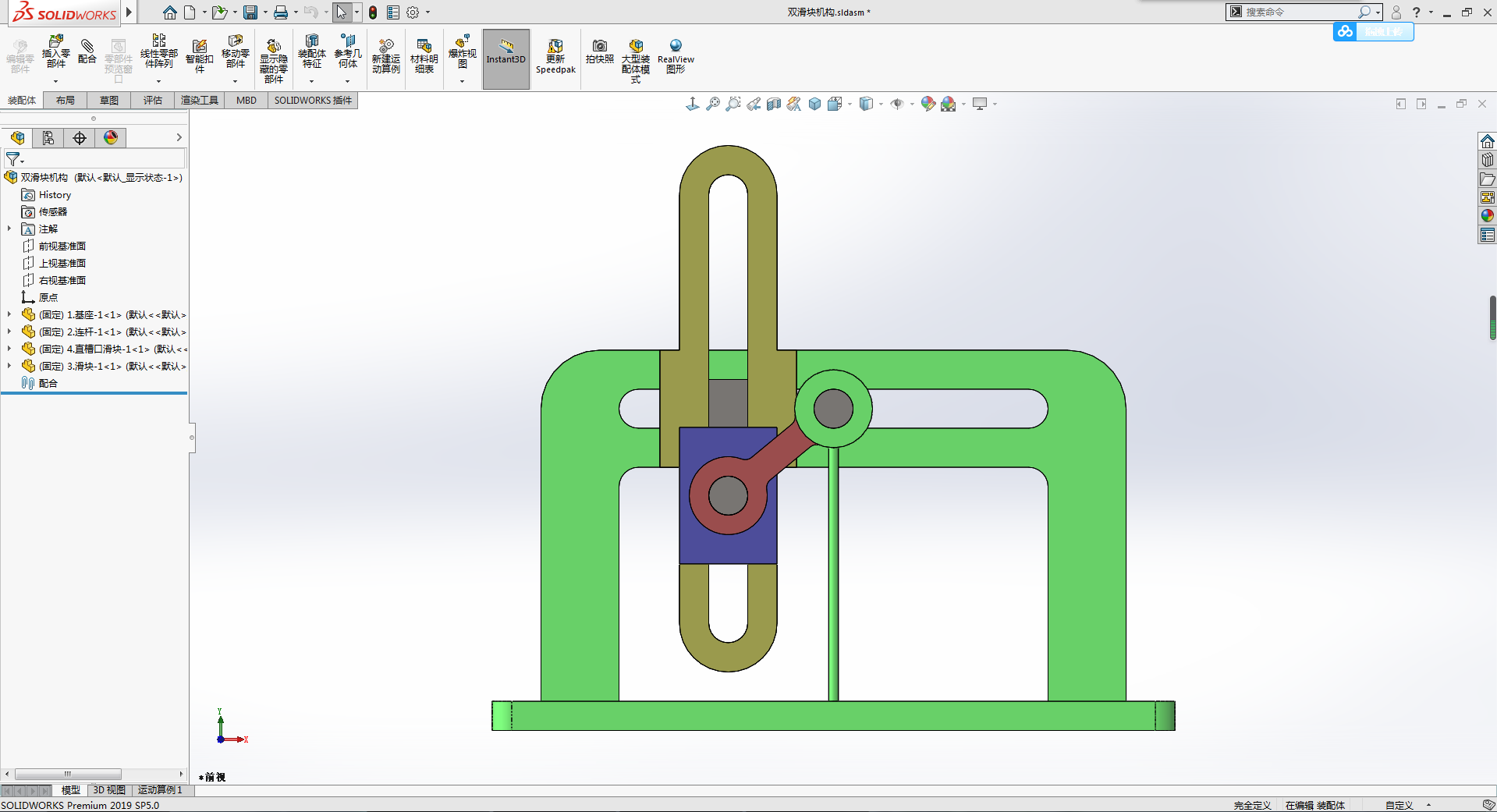Expand the 注解 annotations folder
This screenshot has height=812, width=1497.
[9, 229]
